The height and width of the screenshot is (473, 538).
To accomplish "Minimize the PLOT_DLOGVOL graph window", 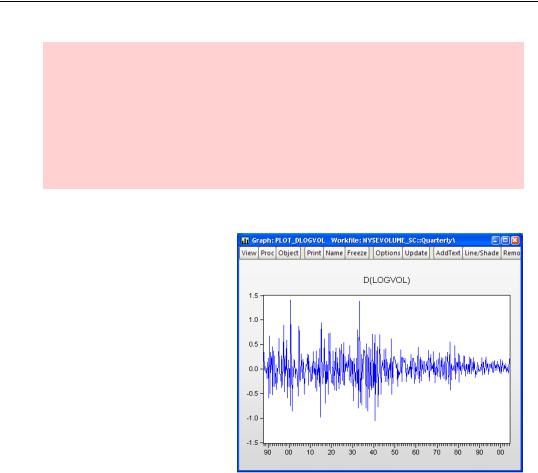I will 495,240.
